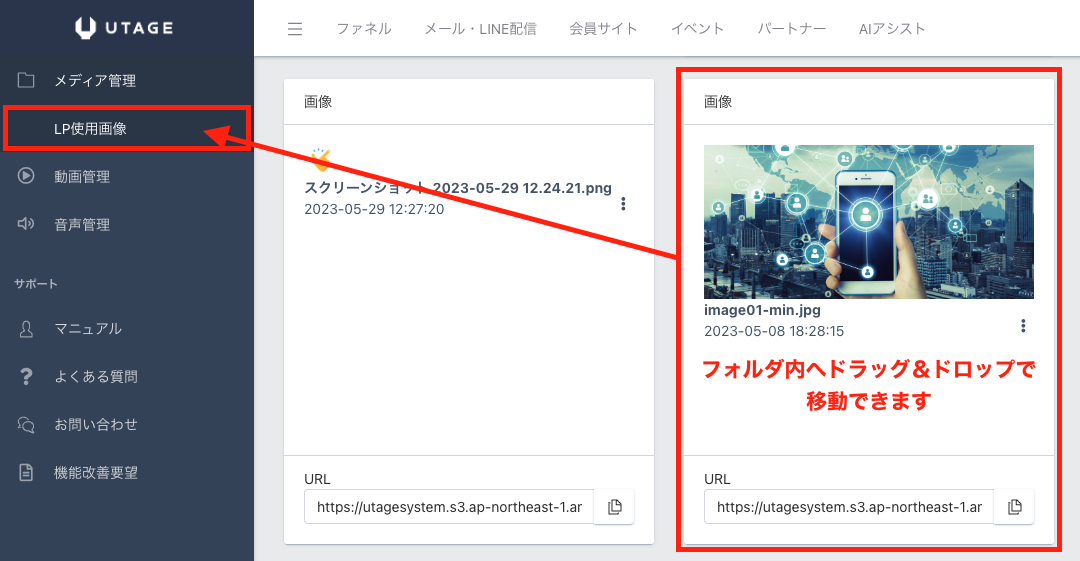The image size is (1080, 561).
Task: Open the メール・LINE配信 menu
Action: click(x=480, y=29)
